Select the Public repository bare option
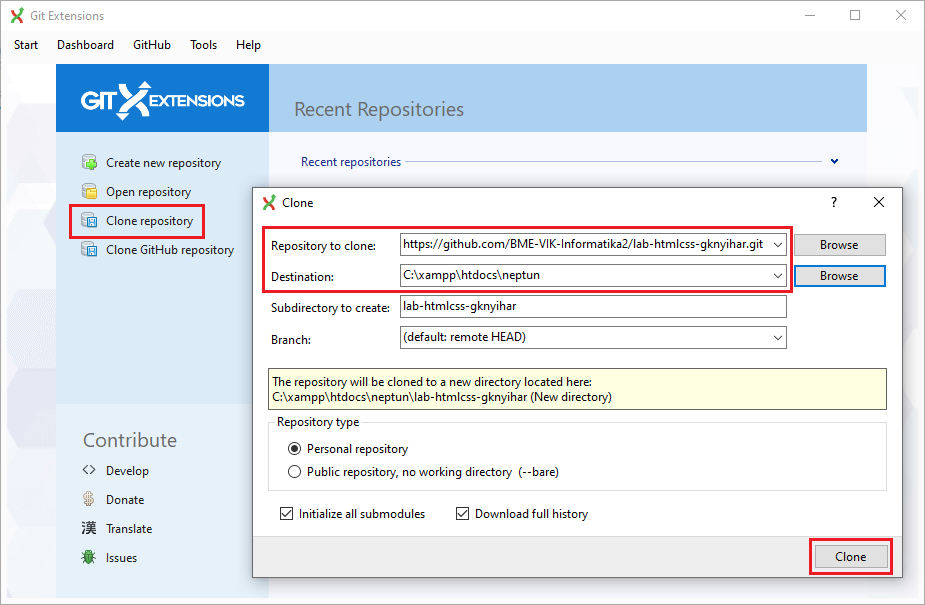Screen dimensions: 925x605 294,472
